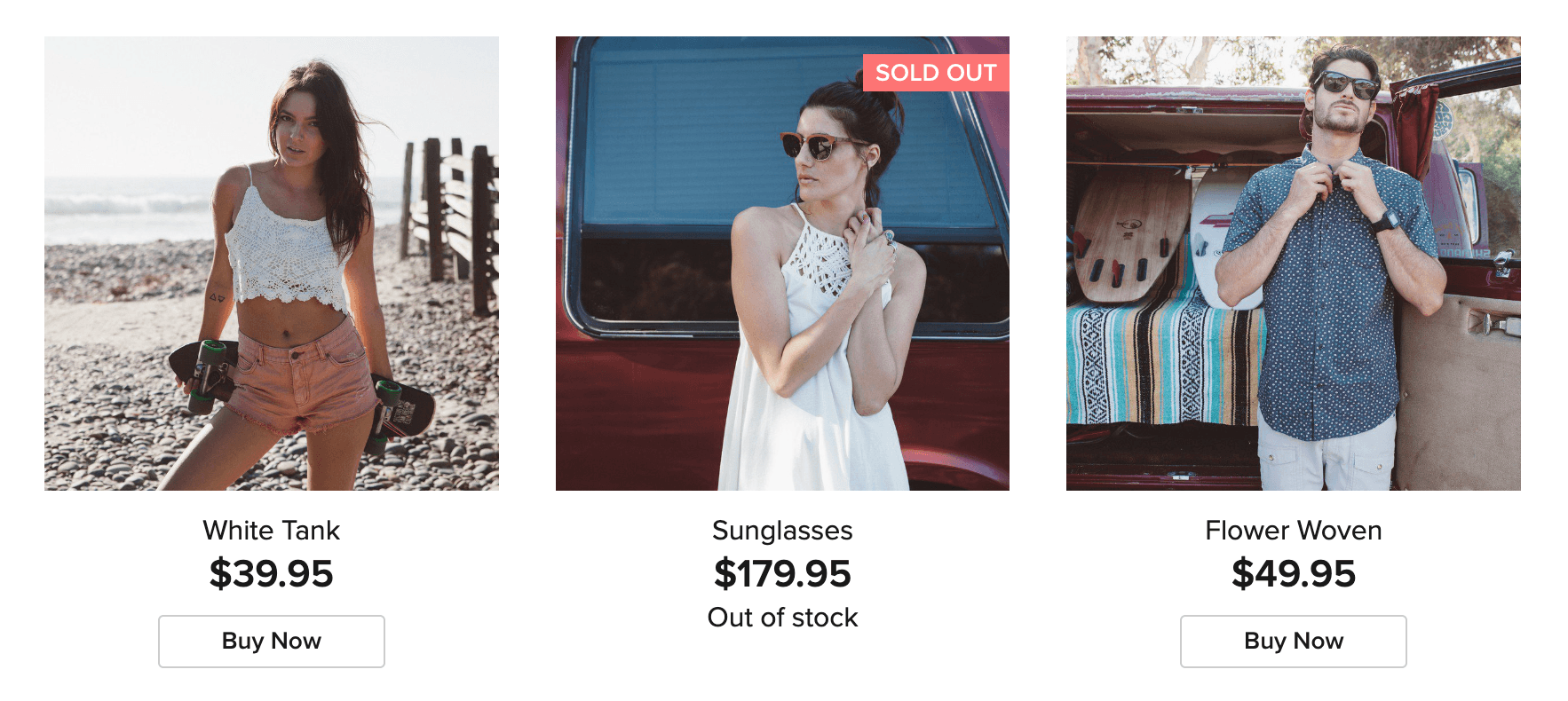This screenshot has width=1568, height=701.
Task: Open the White Tank product photo
Action: [x=271, y=263]
